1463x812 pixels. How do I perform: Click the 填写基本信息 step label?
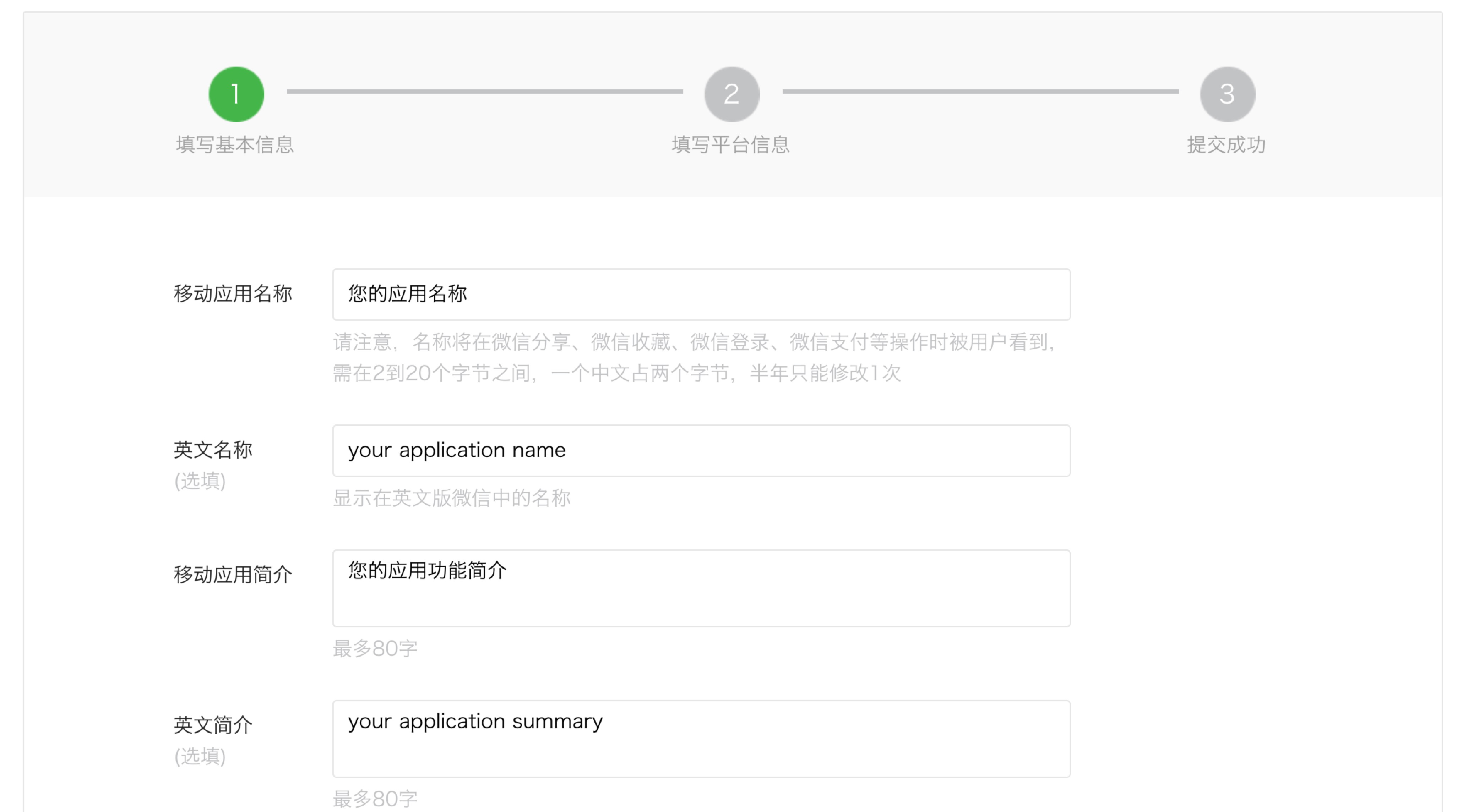(x=235, y=145)
